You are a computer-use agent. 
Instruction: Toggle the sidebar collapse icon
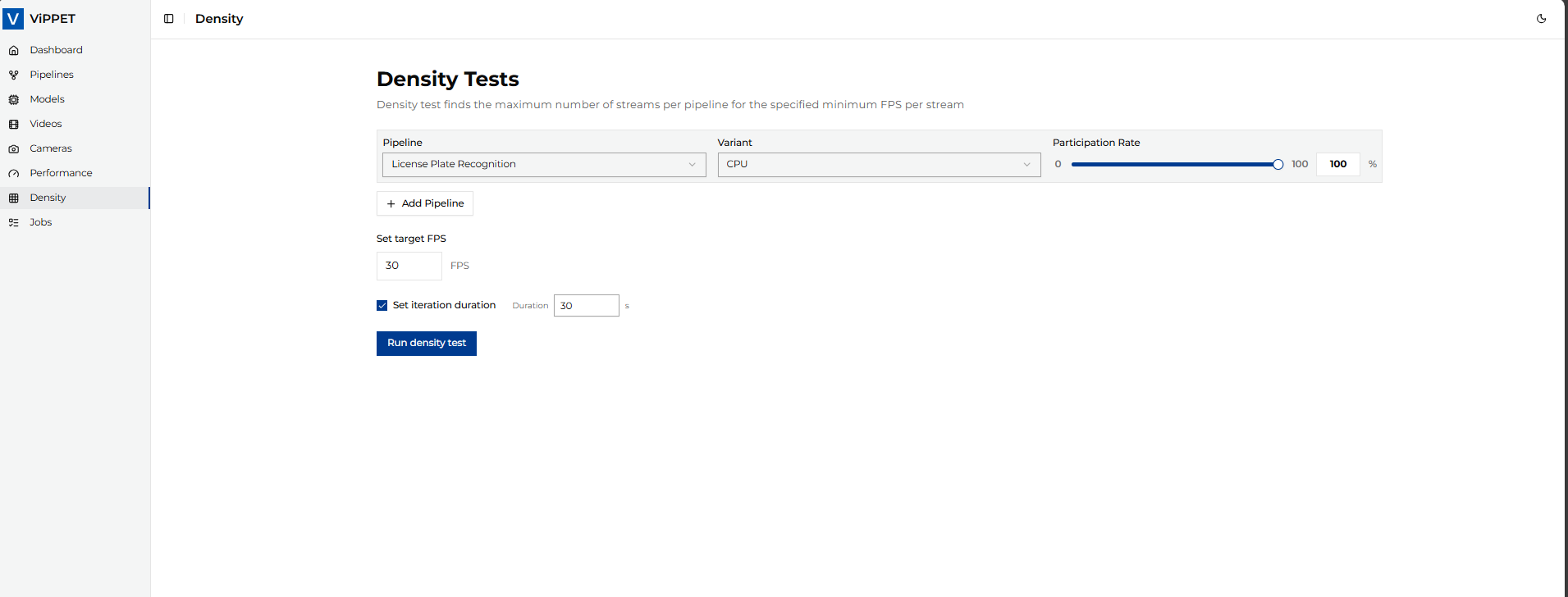point(169,19)
